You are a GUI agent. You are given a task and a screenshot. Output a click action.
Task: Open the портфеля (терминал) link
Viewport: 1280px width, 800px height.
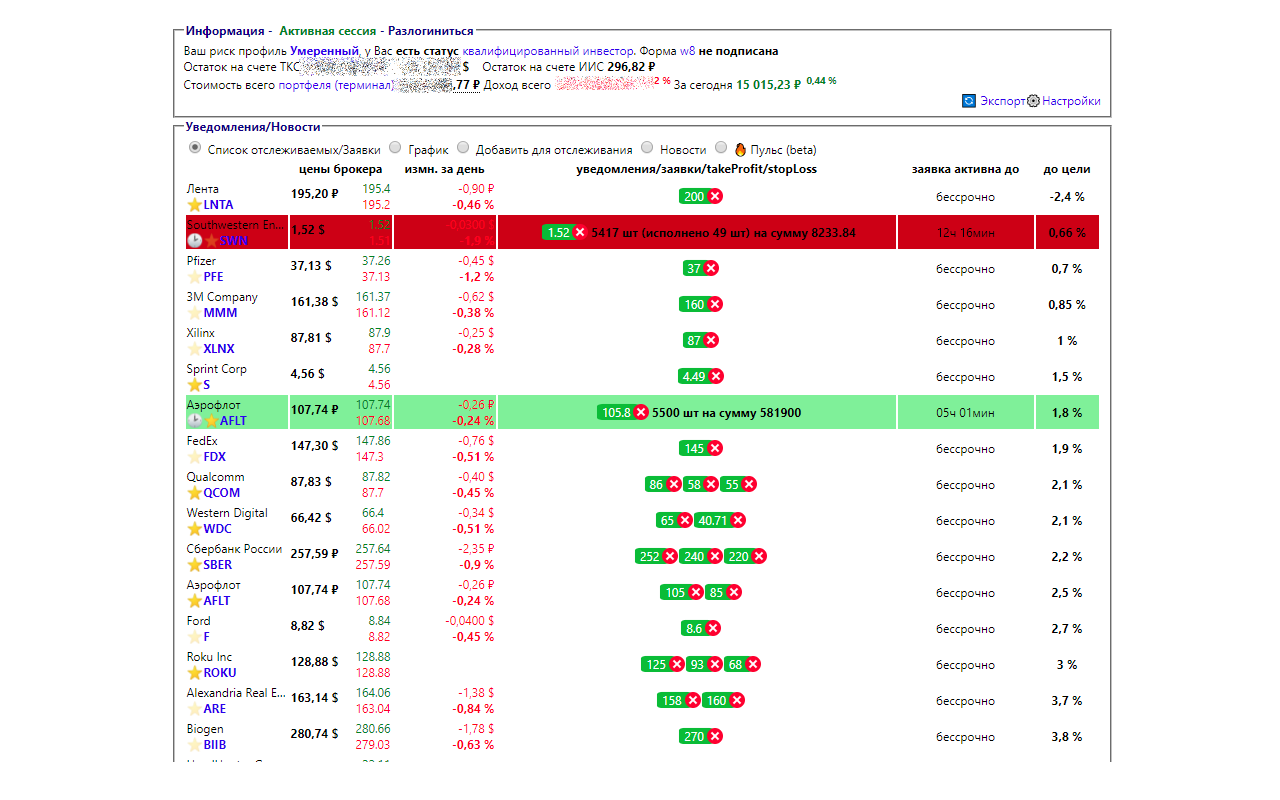pos(336,85)
